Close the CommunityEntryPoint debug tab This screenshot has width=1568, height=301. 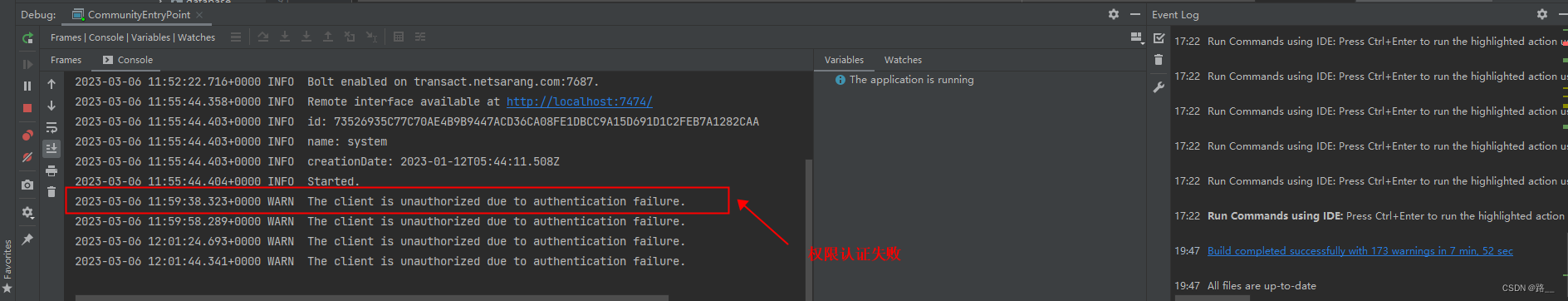pos(200,15)
